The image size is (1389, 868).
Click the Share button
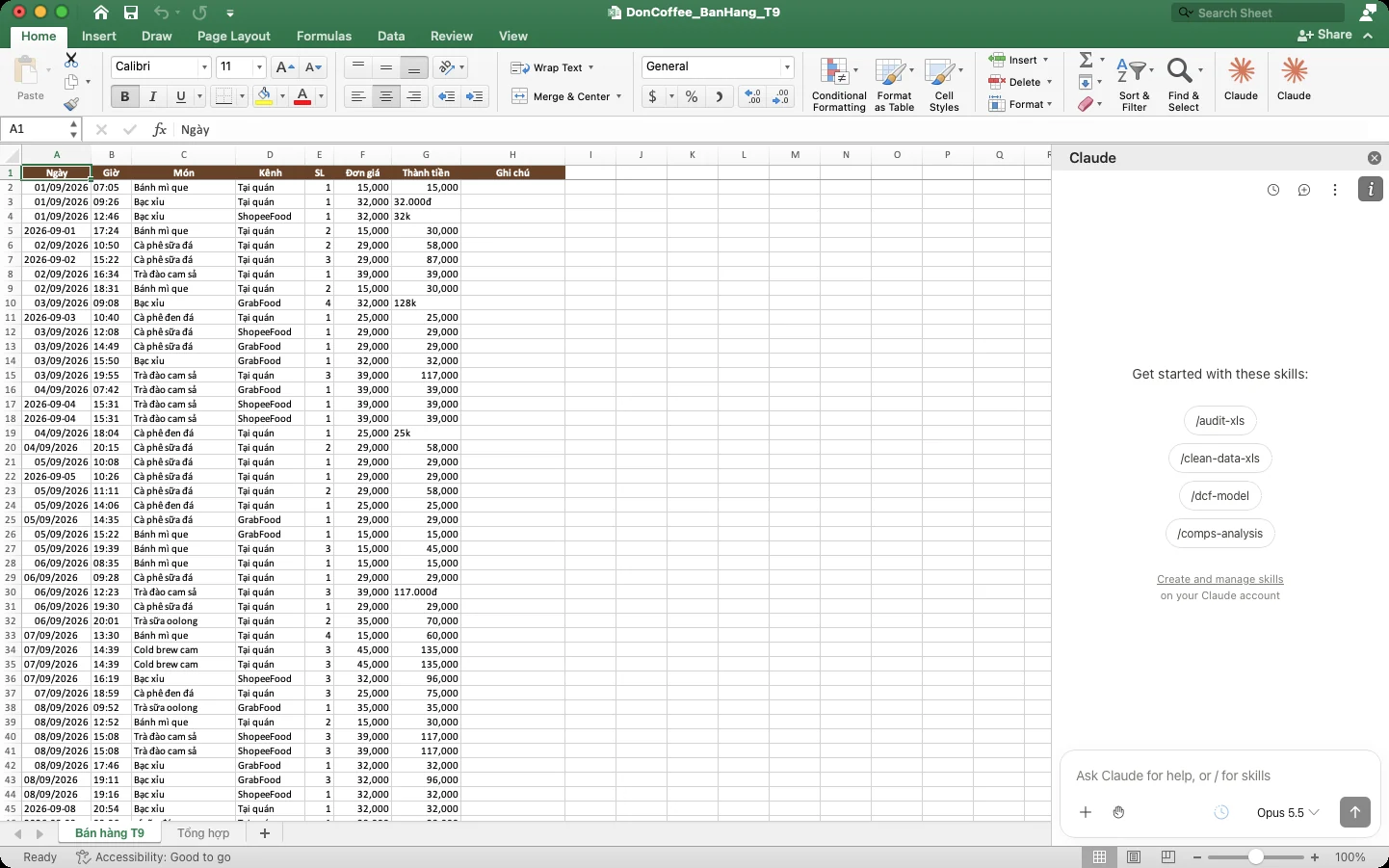coord(1325,35)
